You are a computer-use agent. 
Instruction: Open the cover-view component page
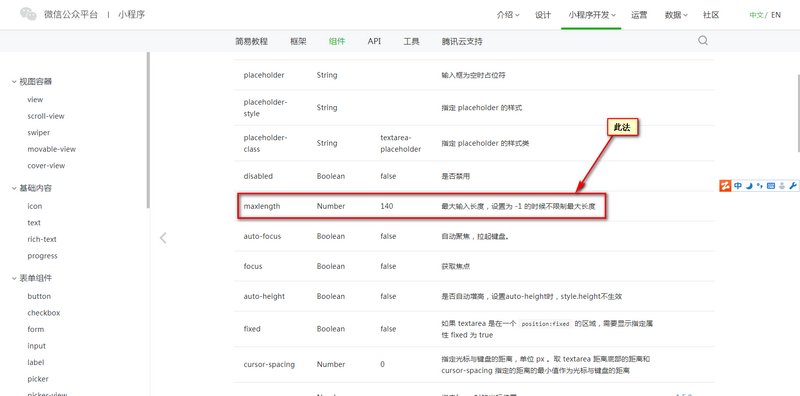(46, 166)
